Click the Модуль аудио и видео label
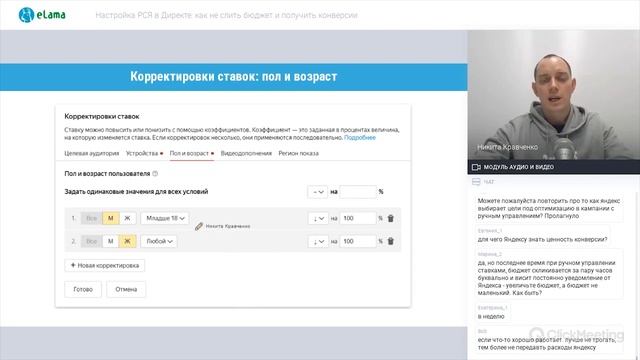The width and height of the screenshot is (640, 360). coord(518,167)
